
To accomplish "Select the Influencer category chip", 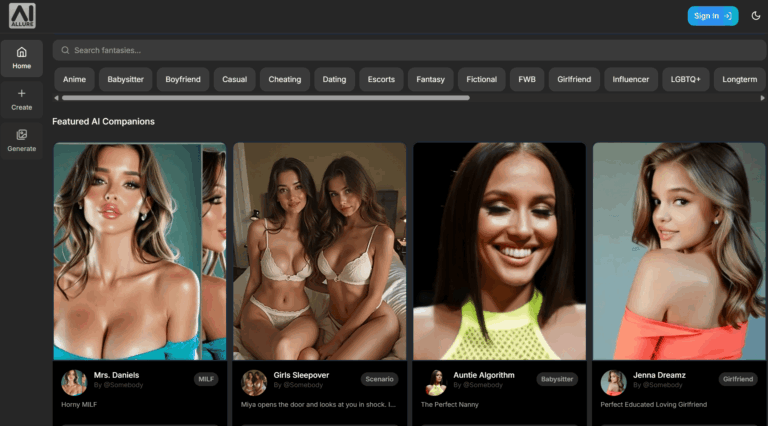I will (630, 79).
